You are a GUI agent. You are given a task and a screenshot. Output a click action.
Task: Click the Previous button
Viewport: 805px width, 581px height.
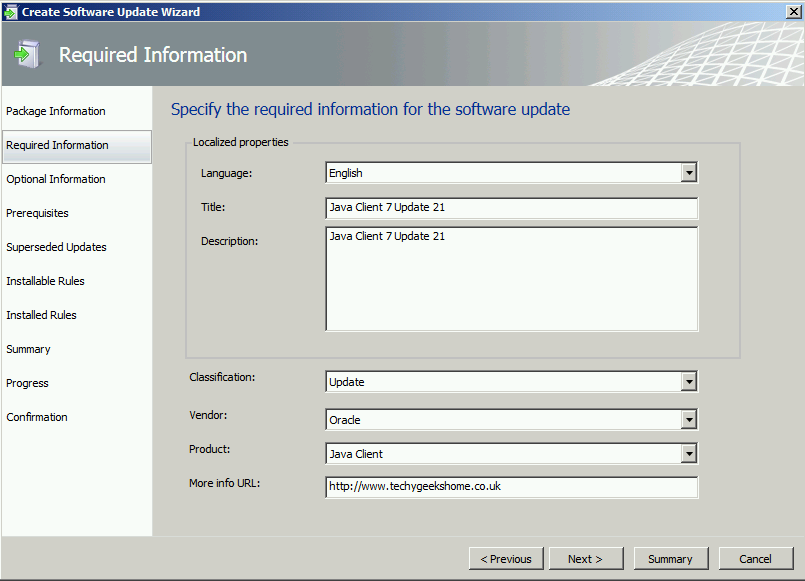tap(506, 558)
